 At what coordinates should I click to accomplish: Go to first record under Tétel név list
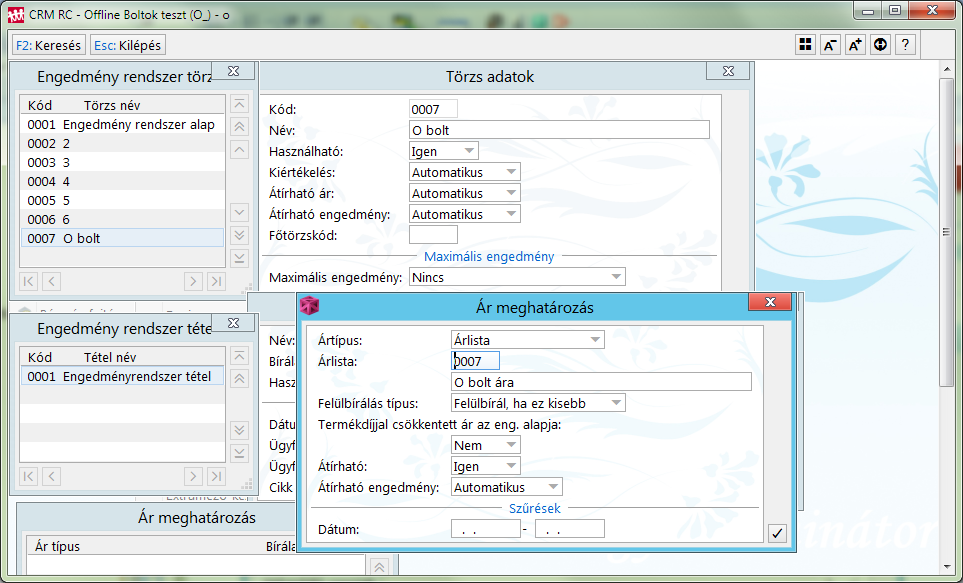28,476
